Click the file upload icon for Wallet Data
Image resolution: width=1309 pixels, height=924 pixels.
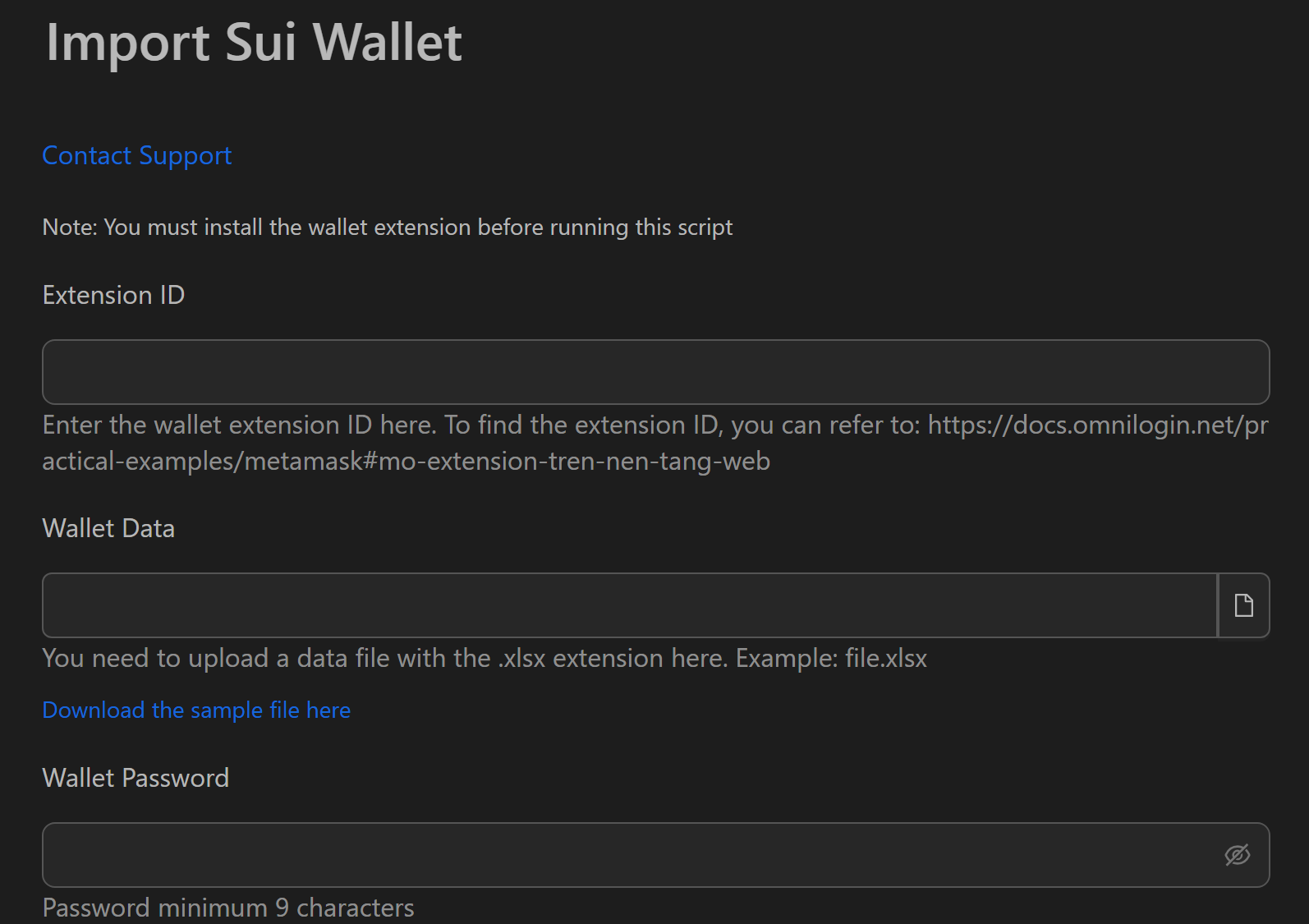(1243, 605)
